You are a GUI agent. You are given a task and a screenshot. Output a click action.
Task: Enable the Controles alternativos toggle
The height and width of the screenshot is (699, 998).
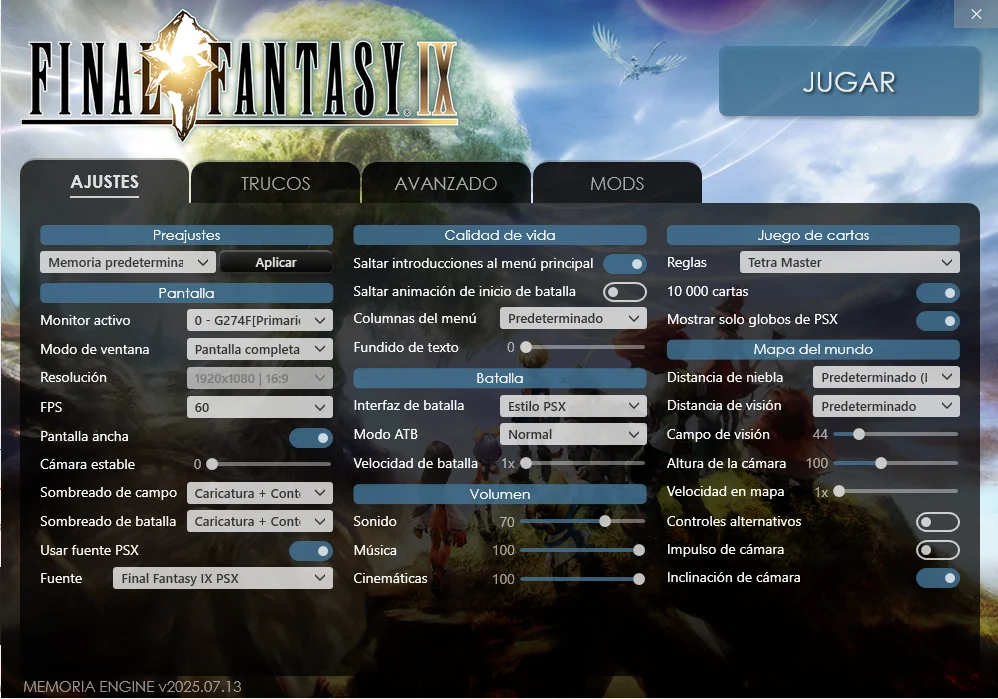click(937, 522)
